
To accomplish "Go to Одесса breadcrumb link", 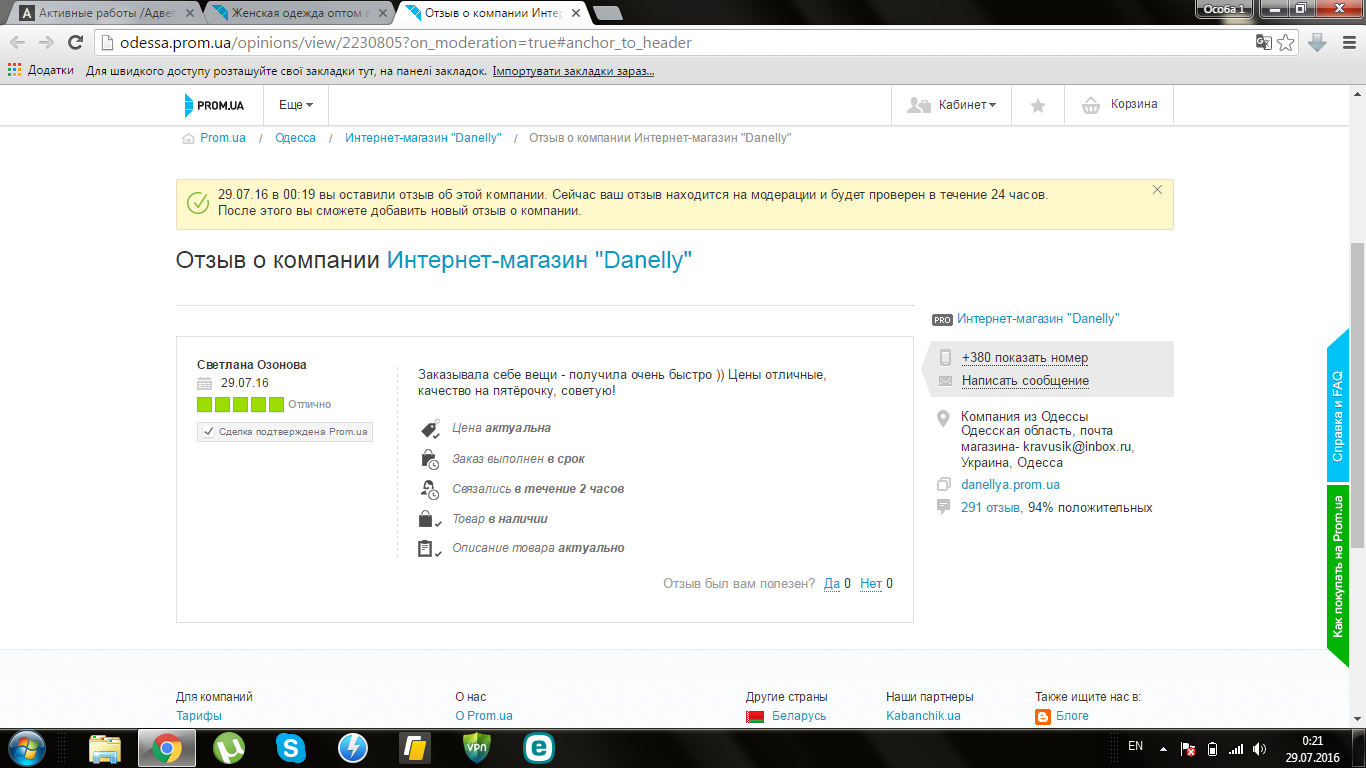I will (x=295, y=138).
